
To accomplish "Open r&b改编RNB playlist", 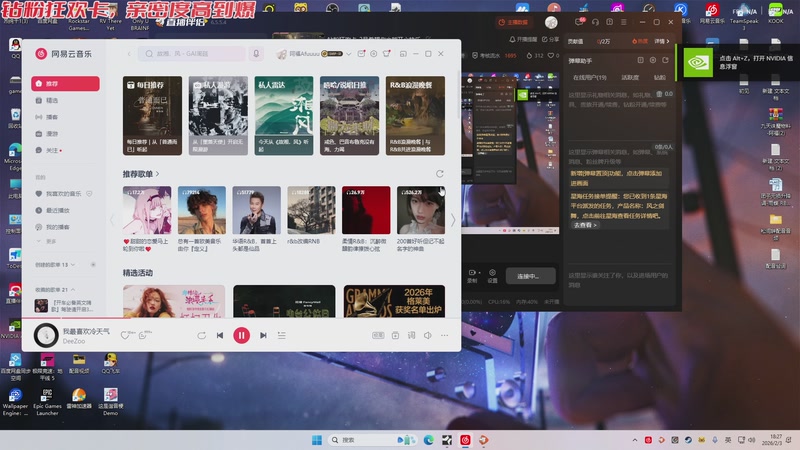I will (311, 210).
